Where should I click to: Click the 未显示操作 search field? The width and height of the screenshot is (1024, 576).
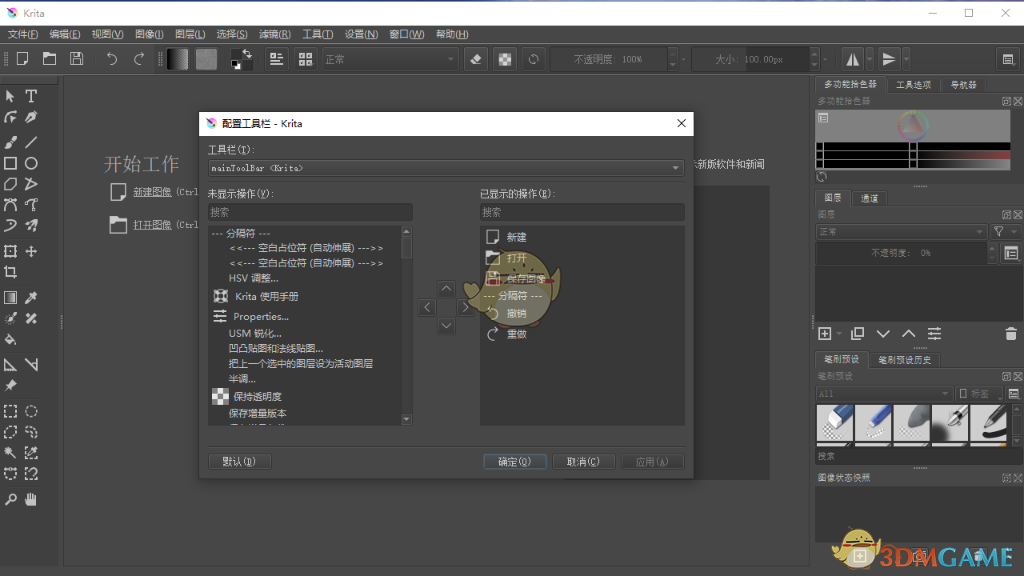310,212
